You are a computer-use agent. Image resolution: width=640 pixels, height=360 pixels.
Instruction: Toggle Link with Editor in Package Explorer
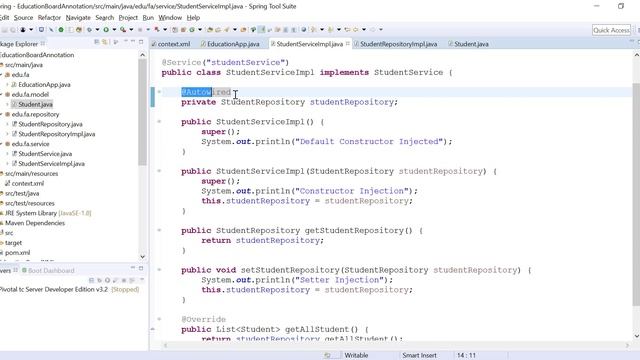click(105, 42)
